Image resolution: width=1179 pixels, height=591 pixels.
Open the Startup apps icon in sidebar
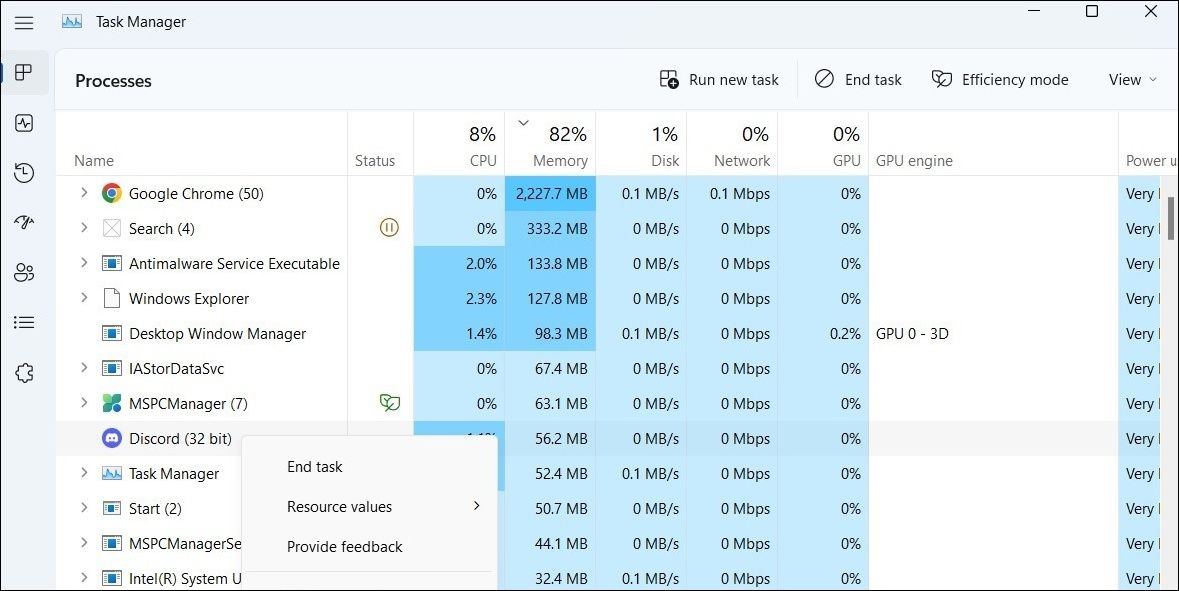coord(24,223)
